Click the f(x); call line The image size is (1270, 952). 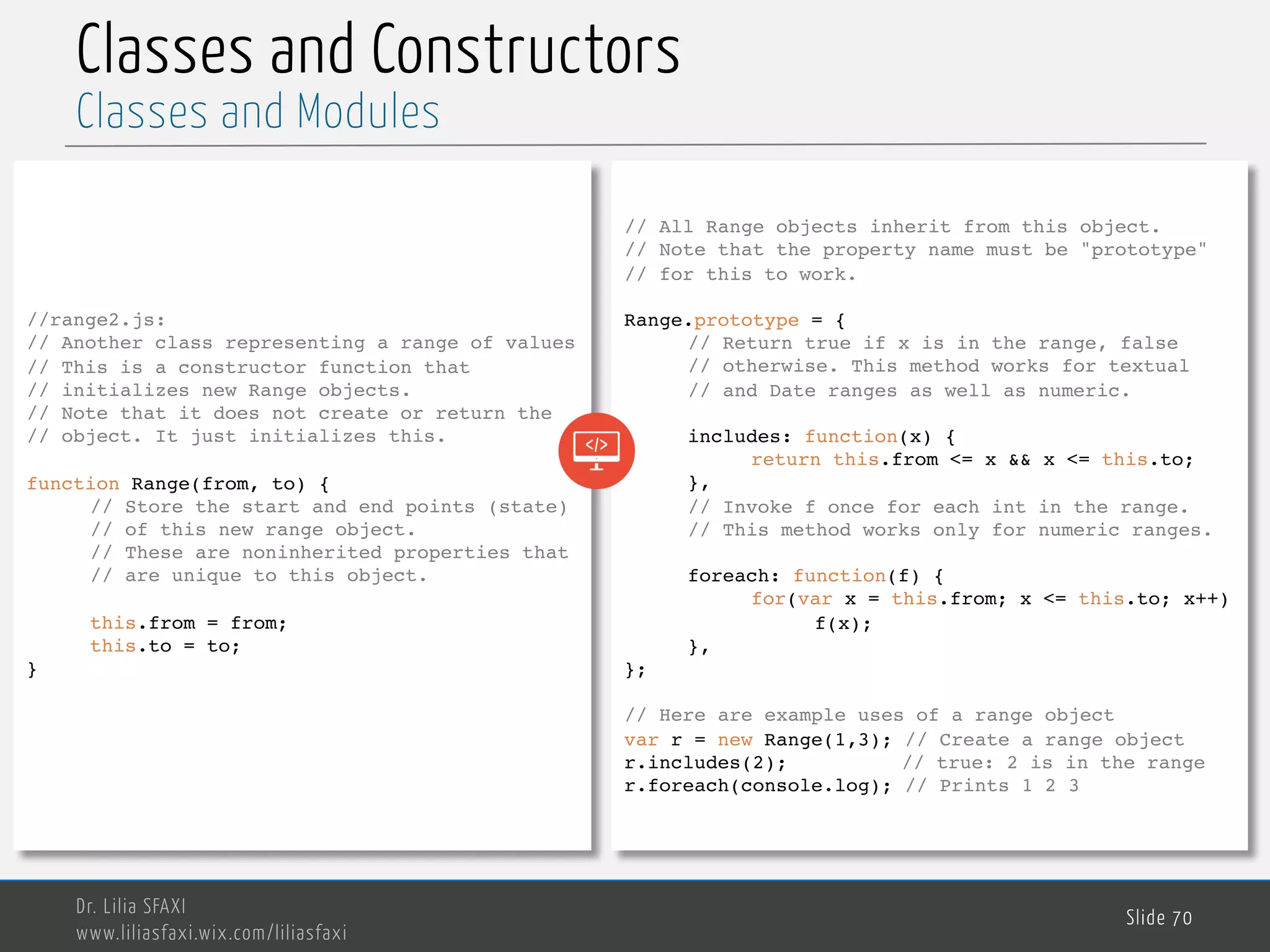pyautogui.click(x=843, y=623)
